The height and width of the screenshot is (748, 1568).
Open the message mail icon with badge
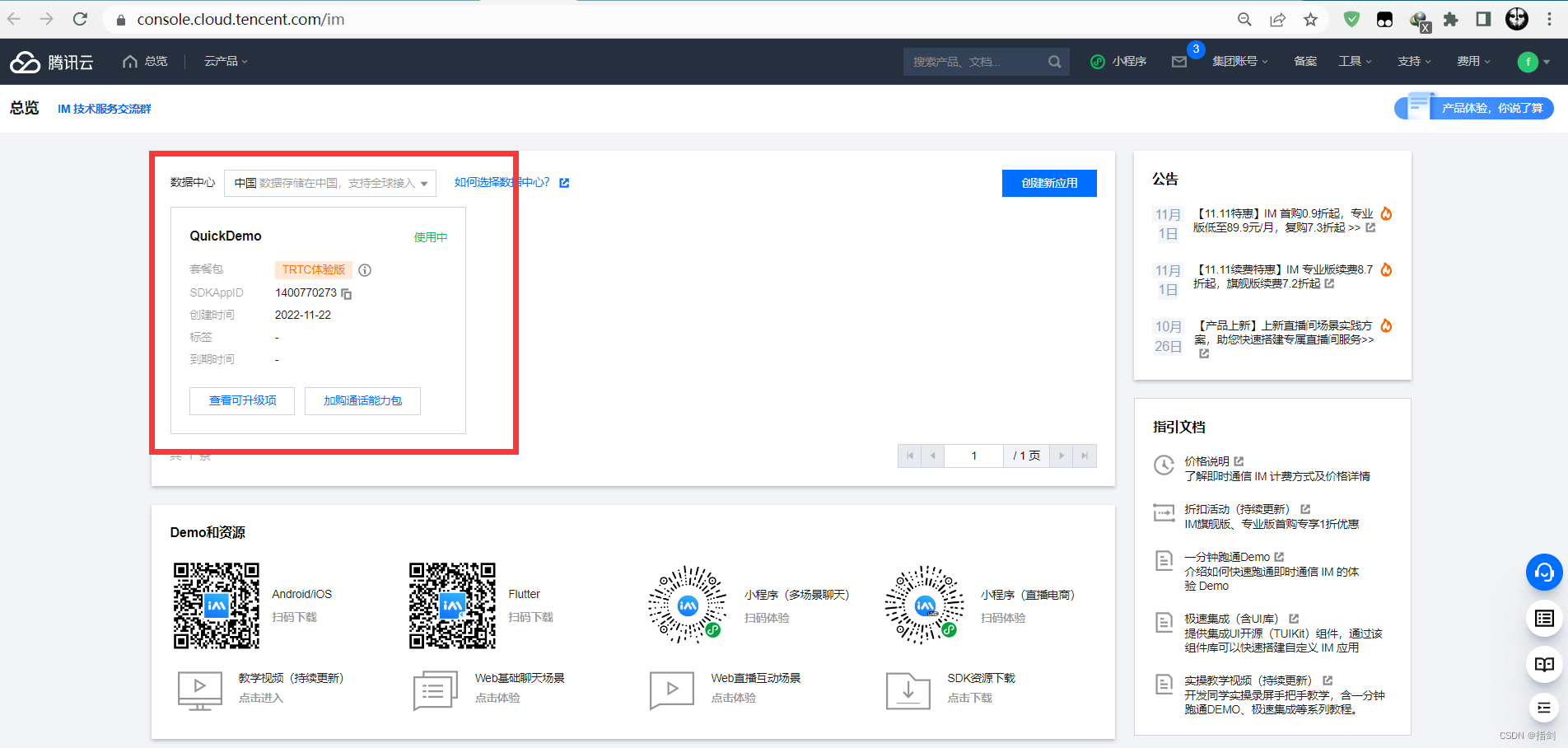[1179, 62]
